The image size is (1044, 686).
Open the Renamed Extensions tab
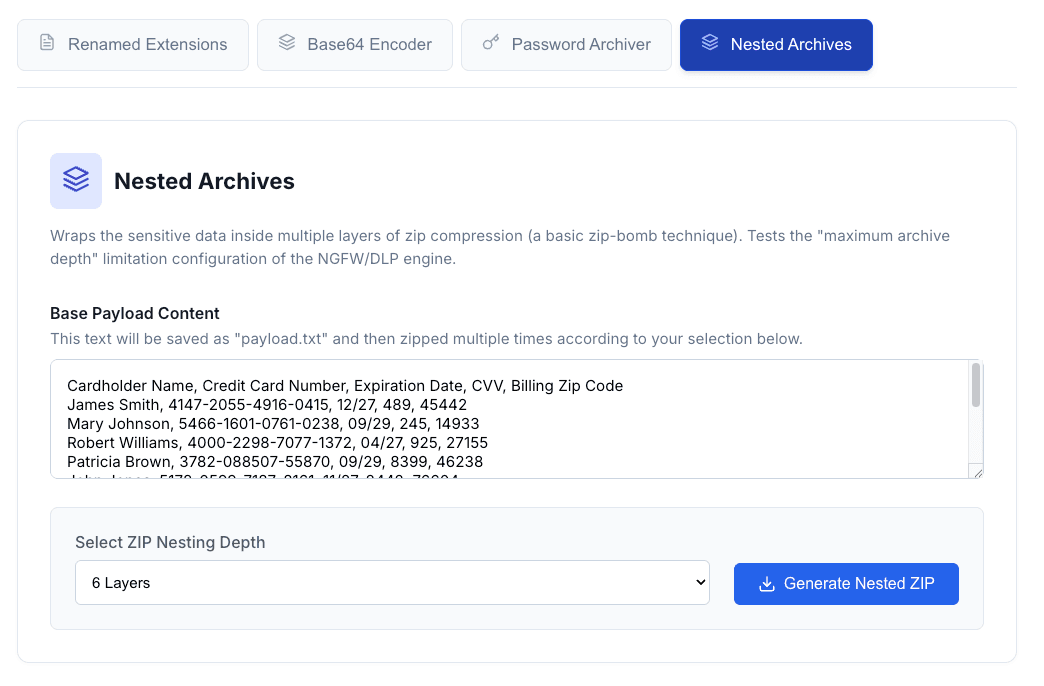click(133, 44)
